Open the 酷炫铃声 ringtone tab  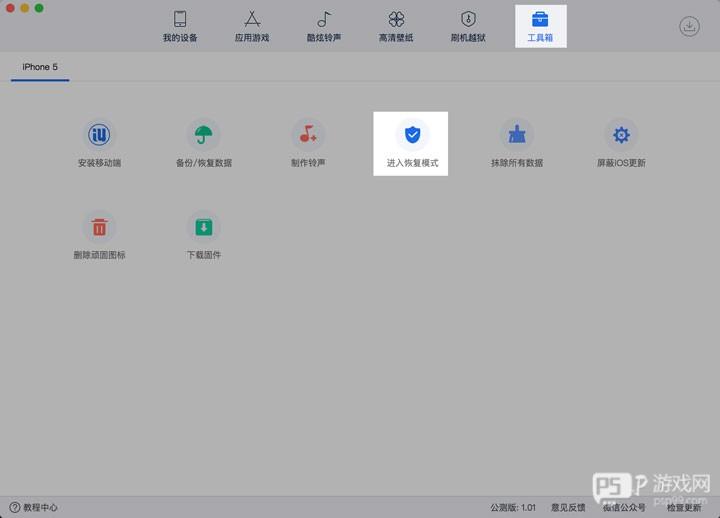(324, 27)
